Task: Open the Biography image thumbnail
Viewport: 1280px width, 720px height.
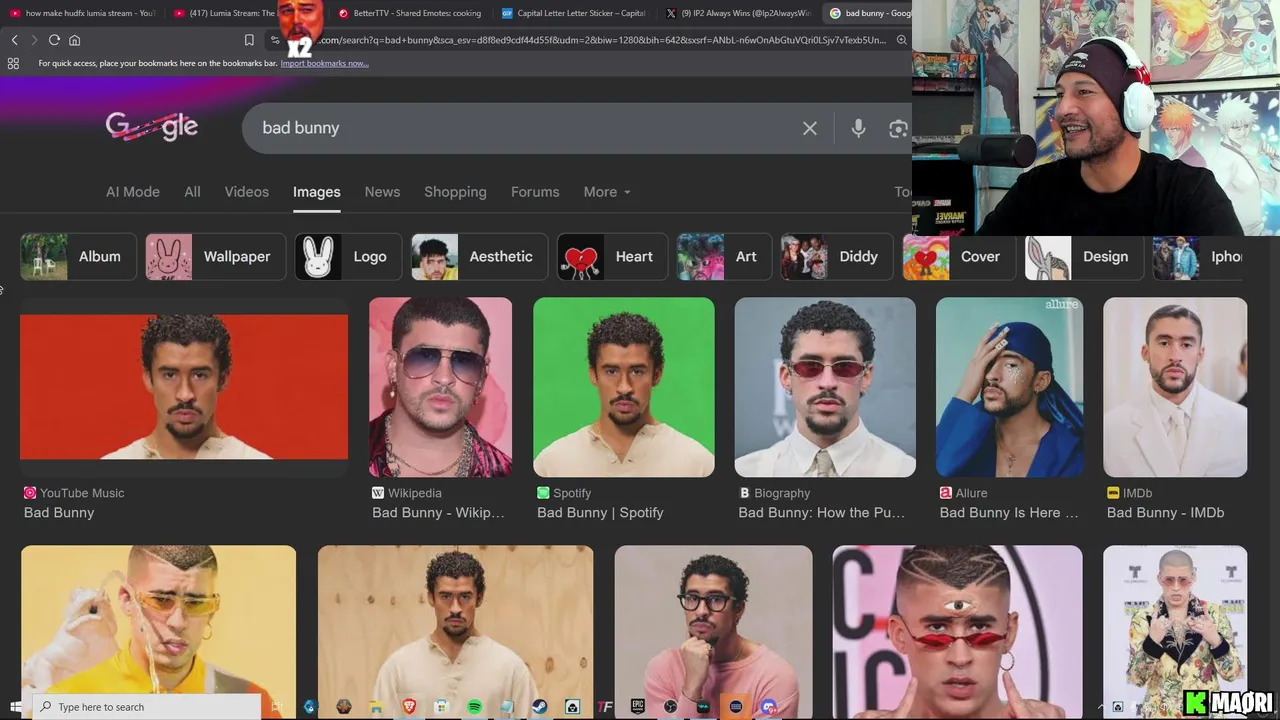Action: pyautogui.click(x=825, y=387)
